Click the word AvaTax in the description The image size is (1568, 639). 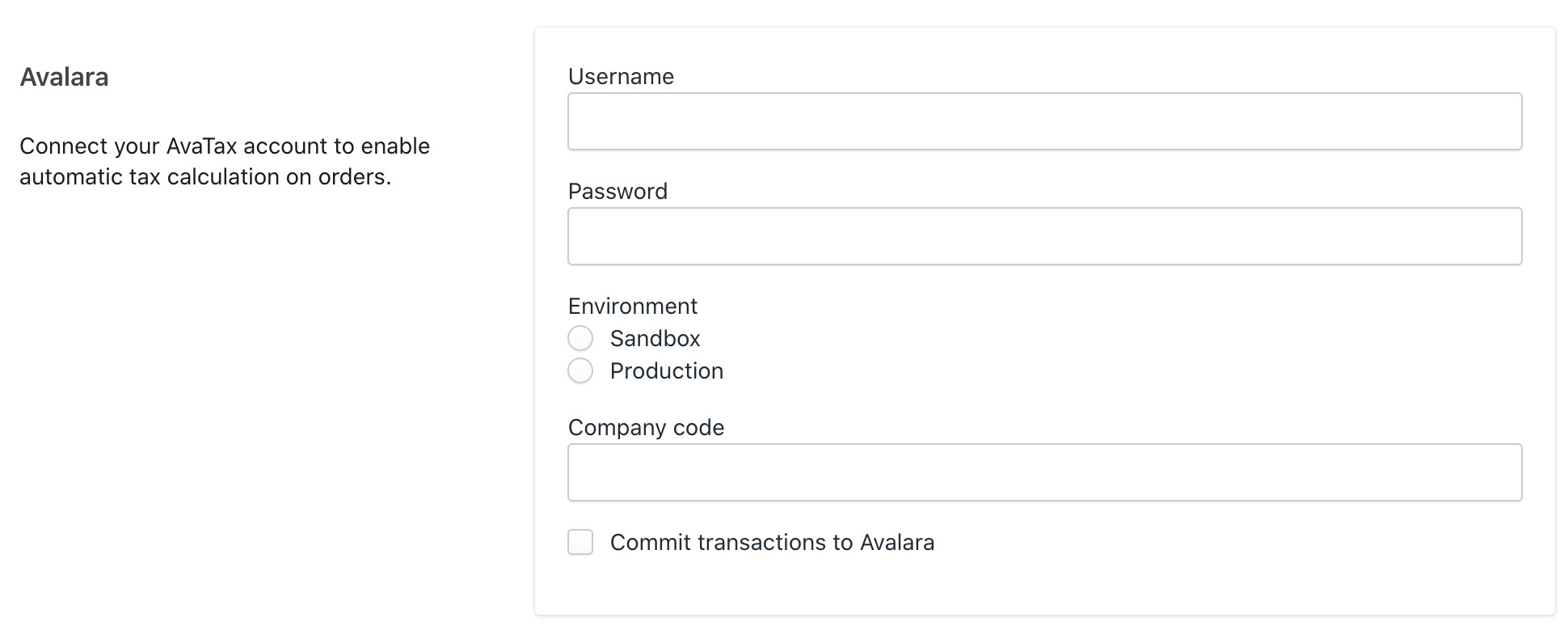(x=201, y=146)
